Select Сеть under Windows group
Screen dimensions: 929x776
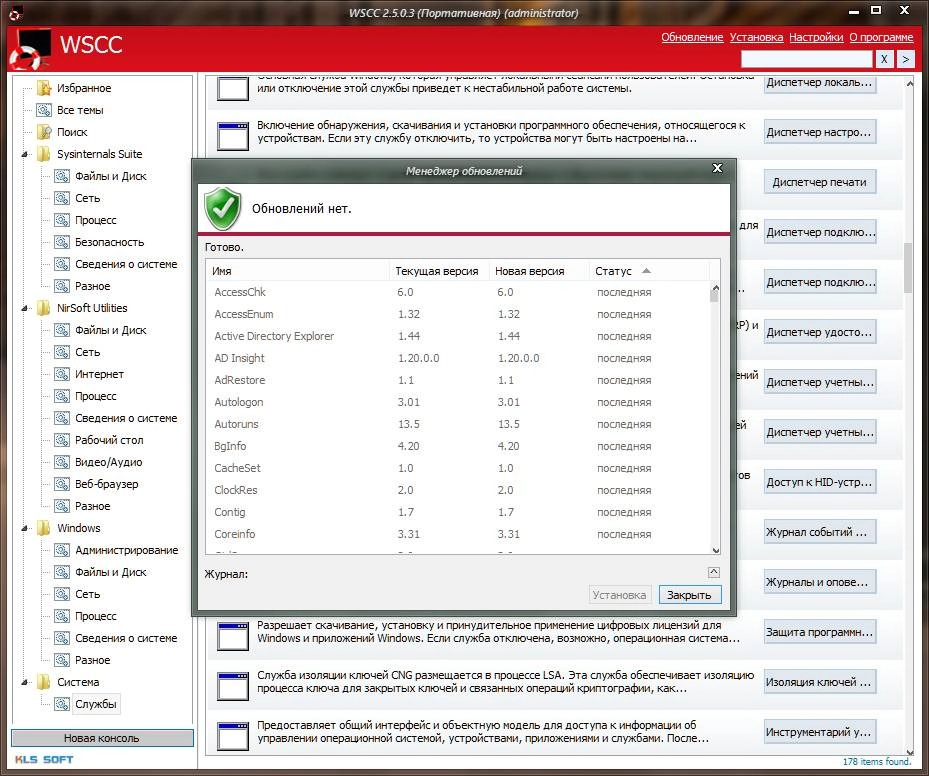click(88, 594)
